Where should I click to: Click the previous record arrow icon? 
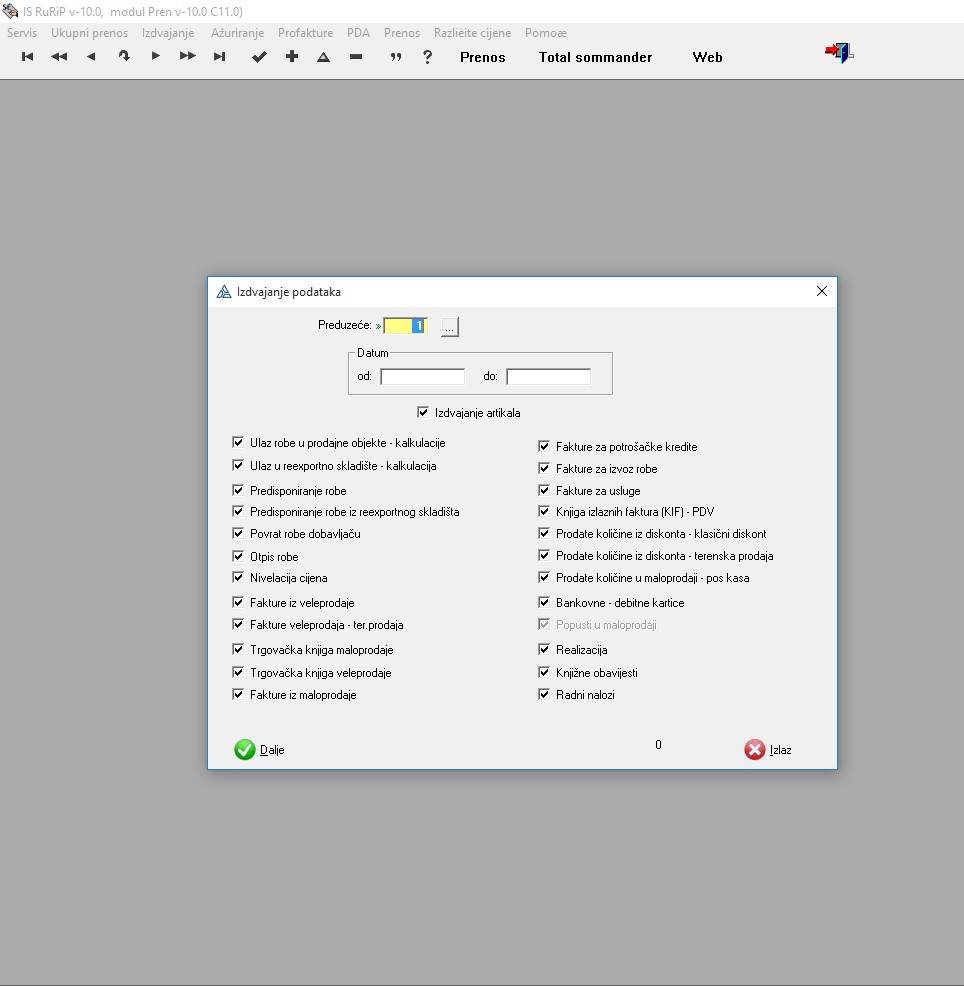[91, 57]
